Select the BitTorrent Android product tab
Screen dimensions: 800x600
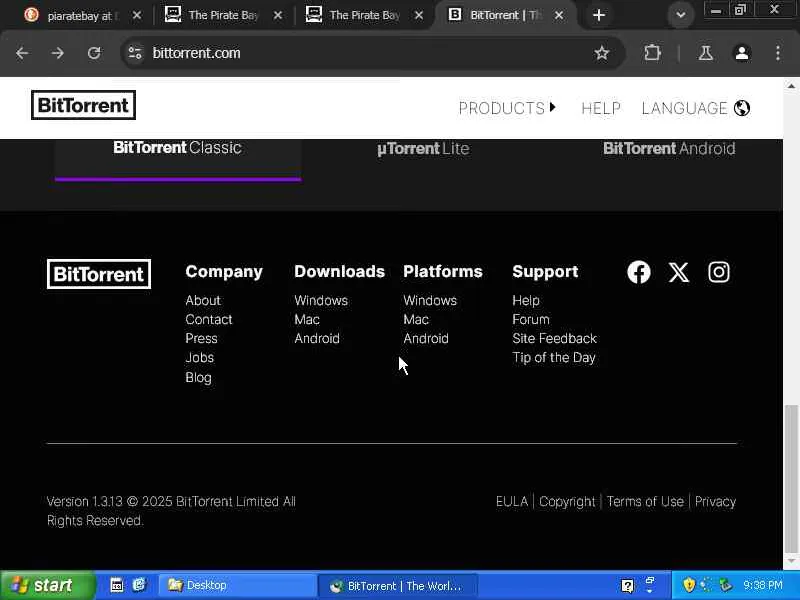[669, 148]
